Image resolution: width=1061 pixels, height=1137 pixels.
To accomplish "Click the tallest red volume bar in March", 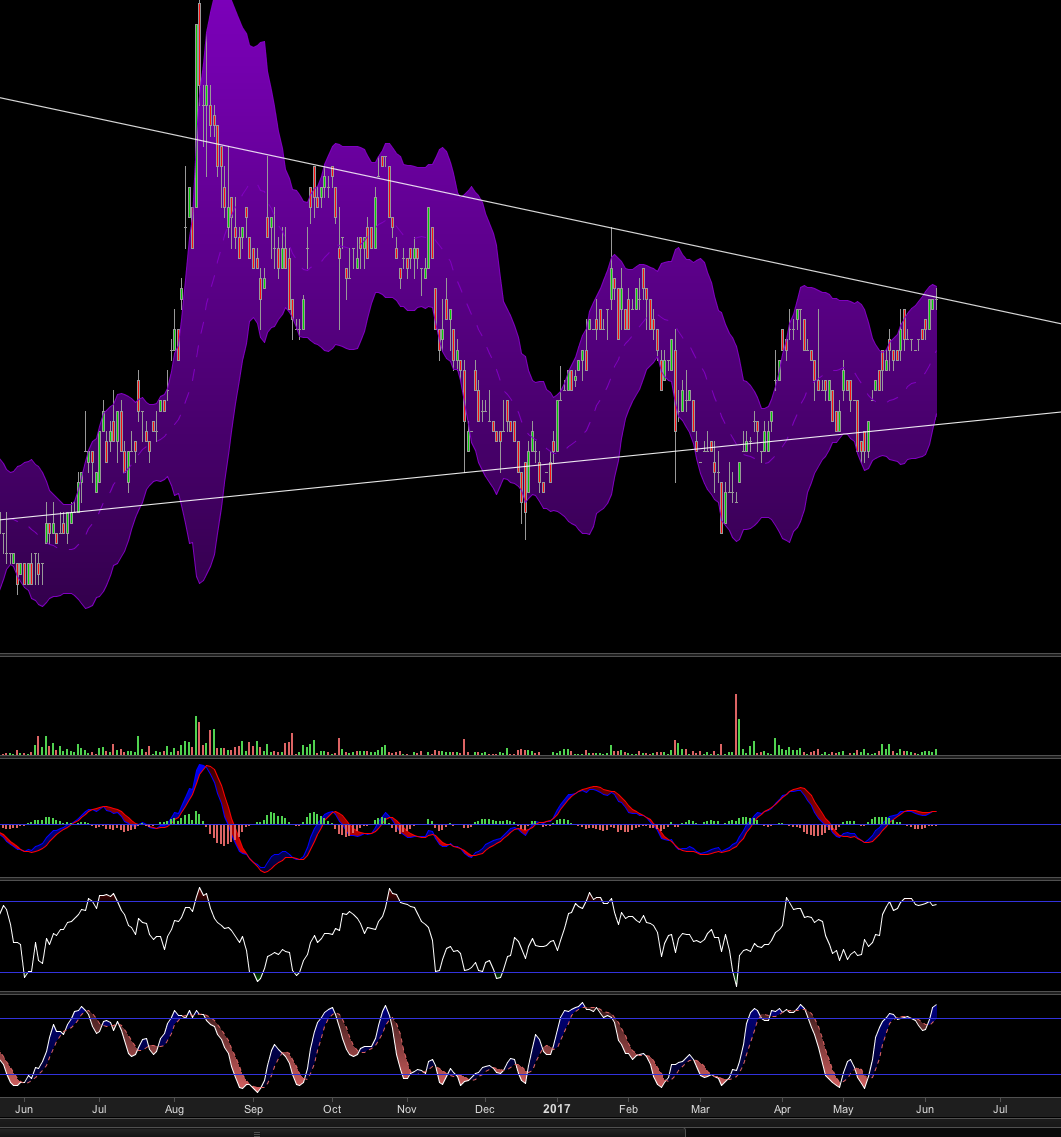I will [736, 724].
